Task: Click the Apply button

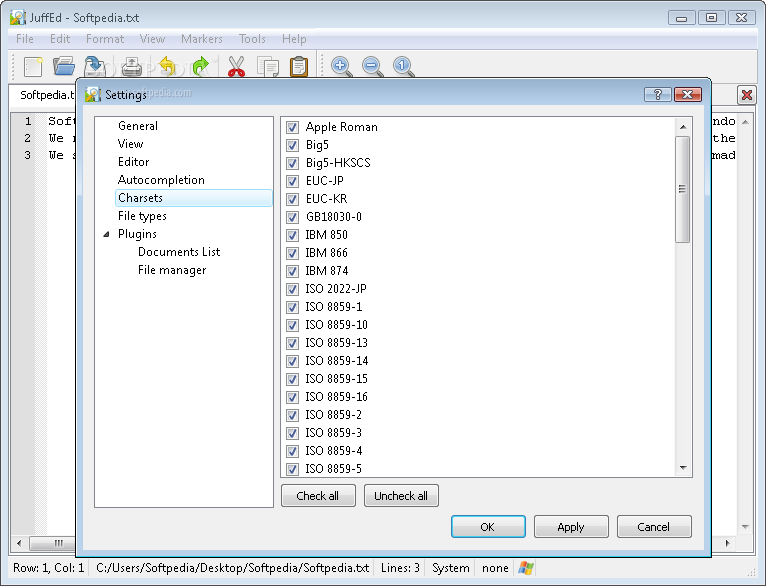Action: point(571,527)
